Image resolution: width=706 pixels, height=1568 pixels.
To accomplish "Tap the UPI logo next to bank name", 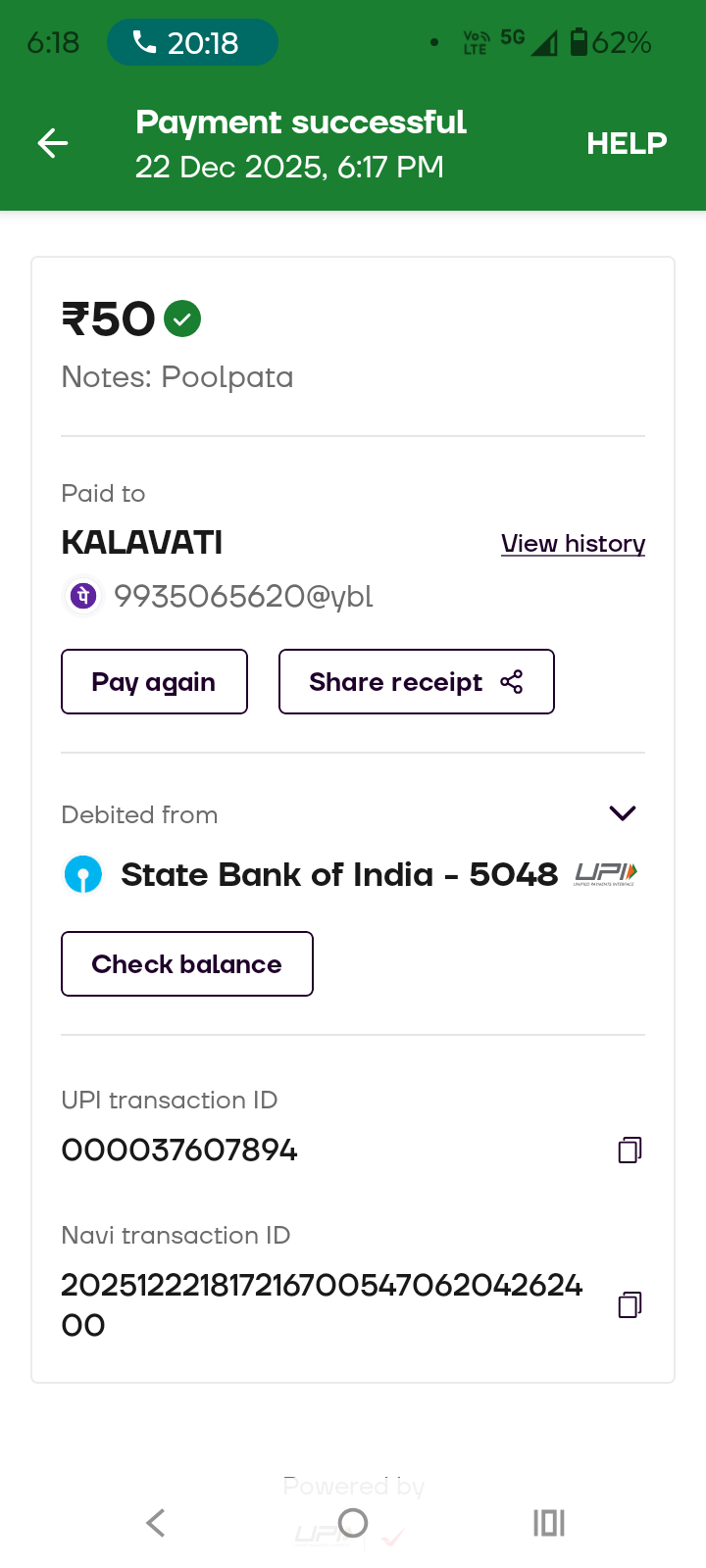I will click(605, 873).
